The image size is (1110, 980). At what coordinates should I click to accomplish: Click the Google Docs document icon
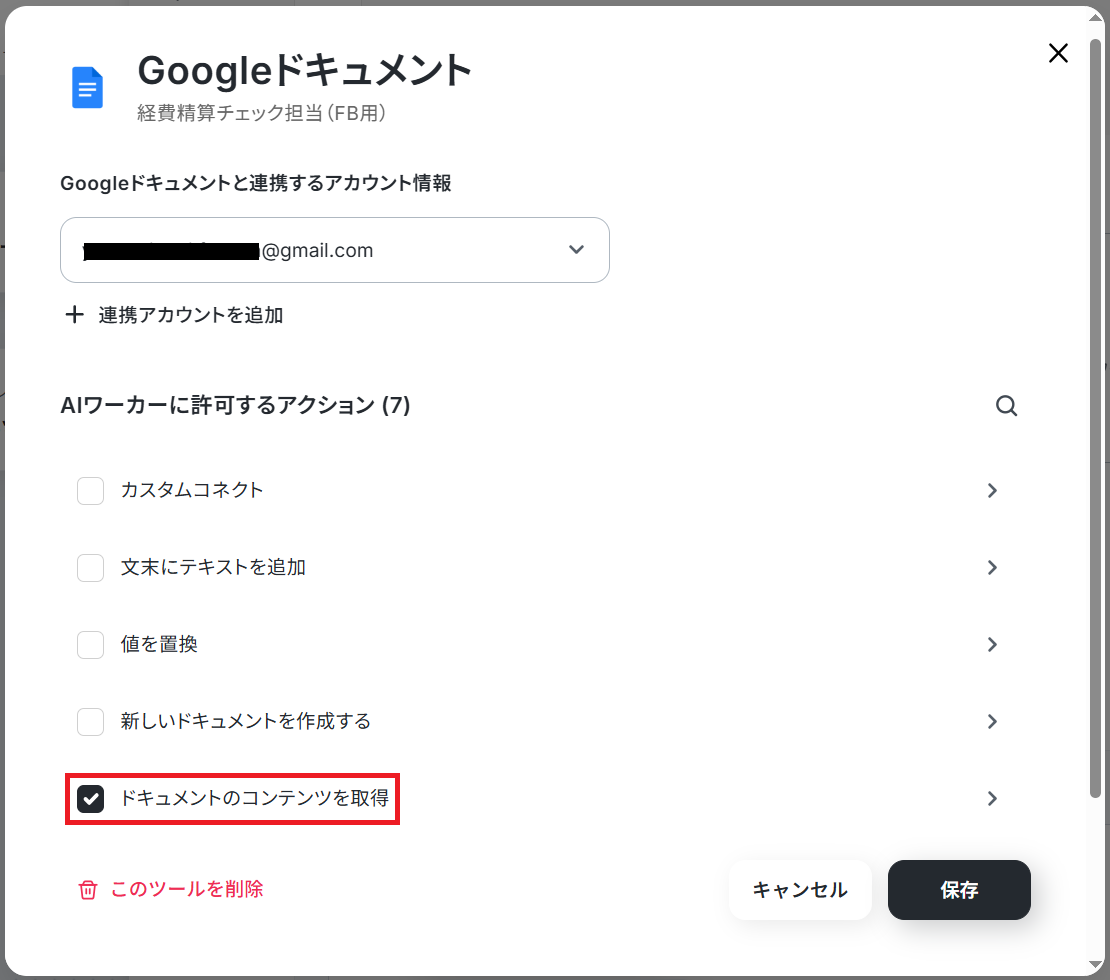click(x=88, y=88)
